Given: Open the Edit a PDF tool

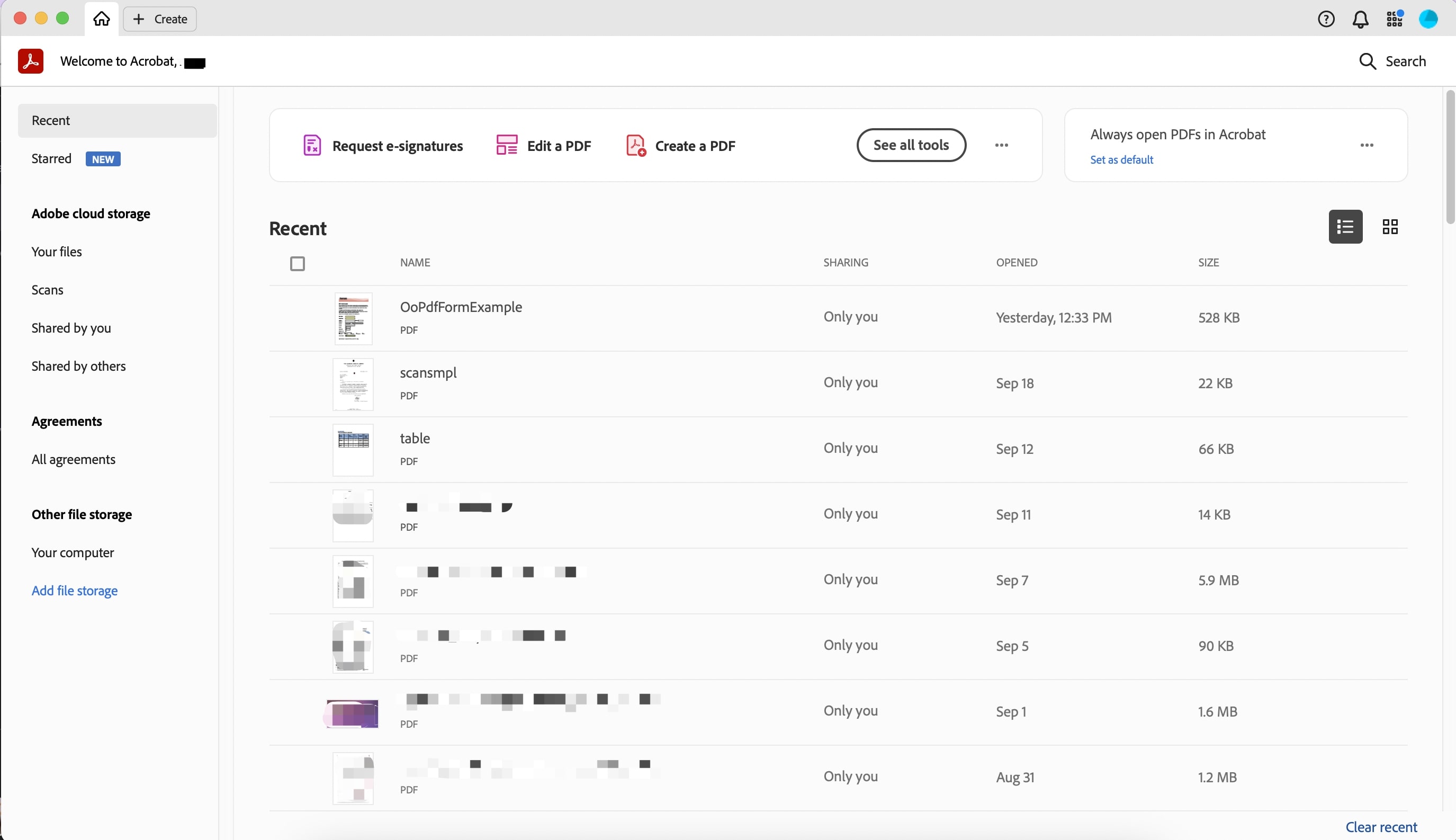Looking at the screenshot, I should [x=544, y=145].
